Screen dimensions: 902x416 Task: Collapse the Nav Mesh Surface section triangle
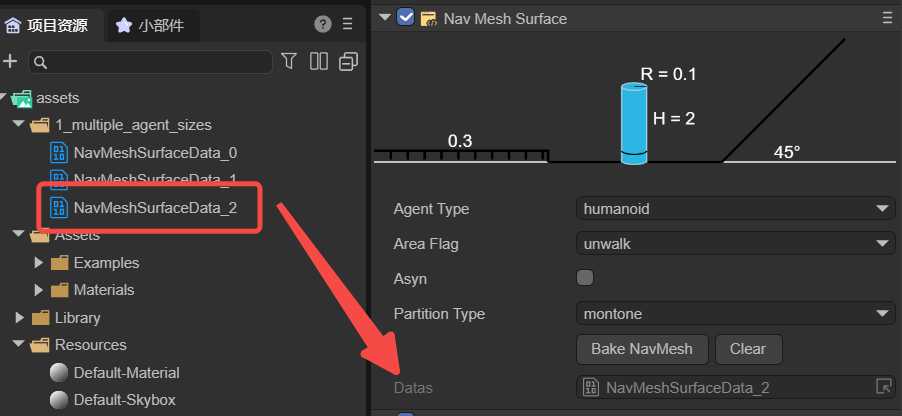click(384, 18)
